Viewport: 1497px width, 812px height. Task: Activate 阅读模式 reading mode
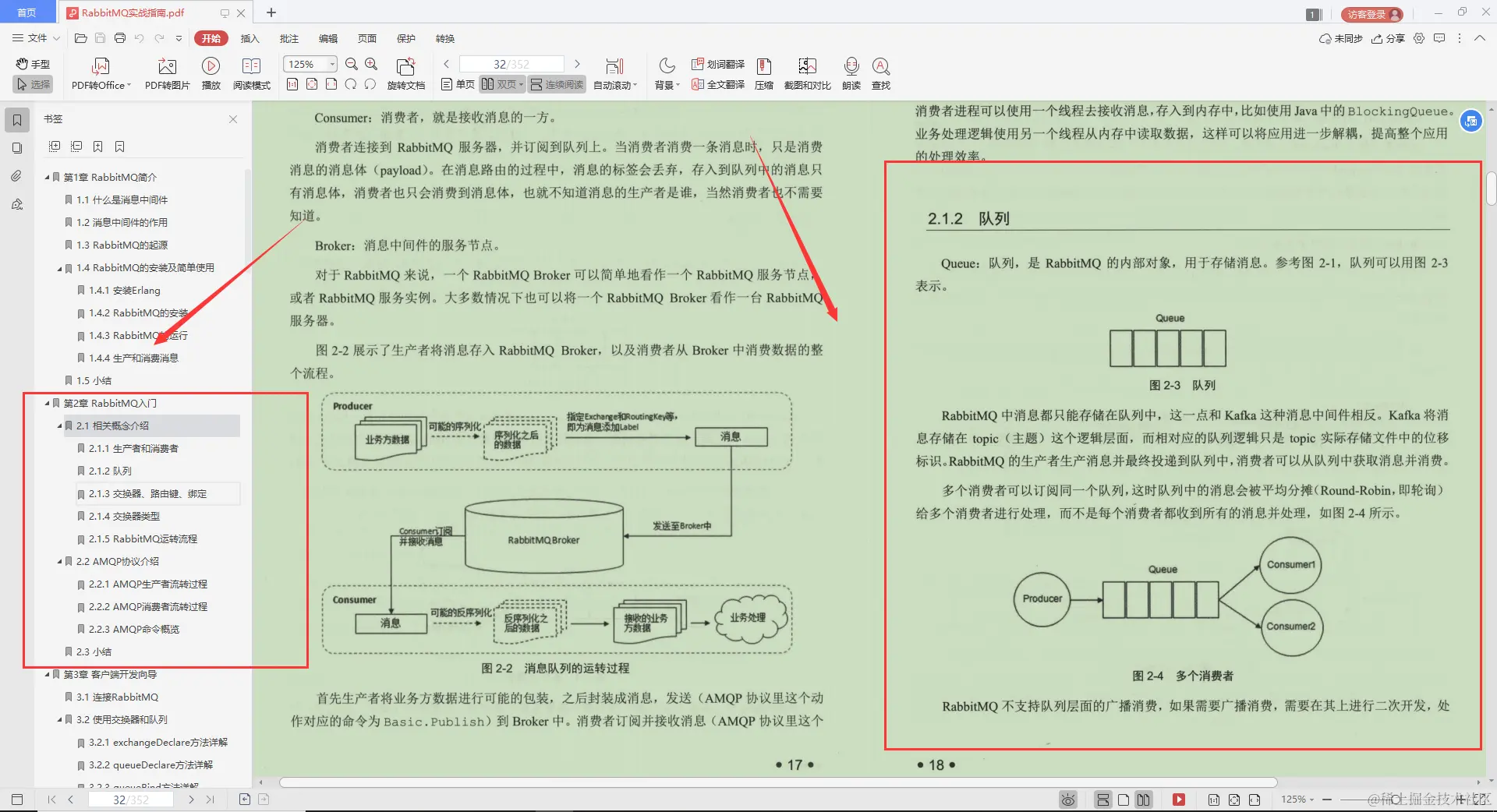pos(251,72)
